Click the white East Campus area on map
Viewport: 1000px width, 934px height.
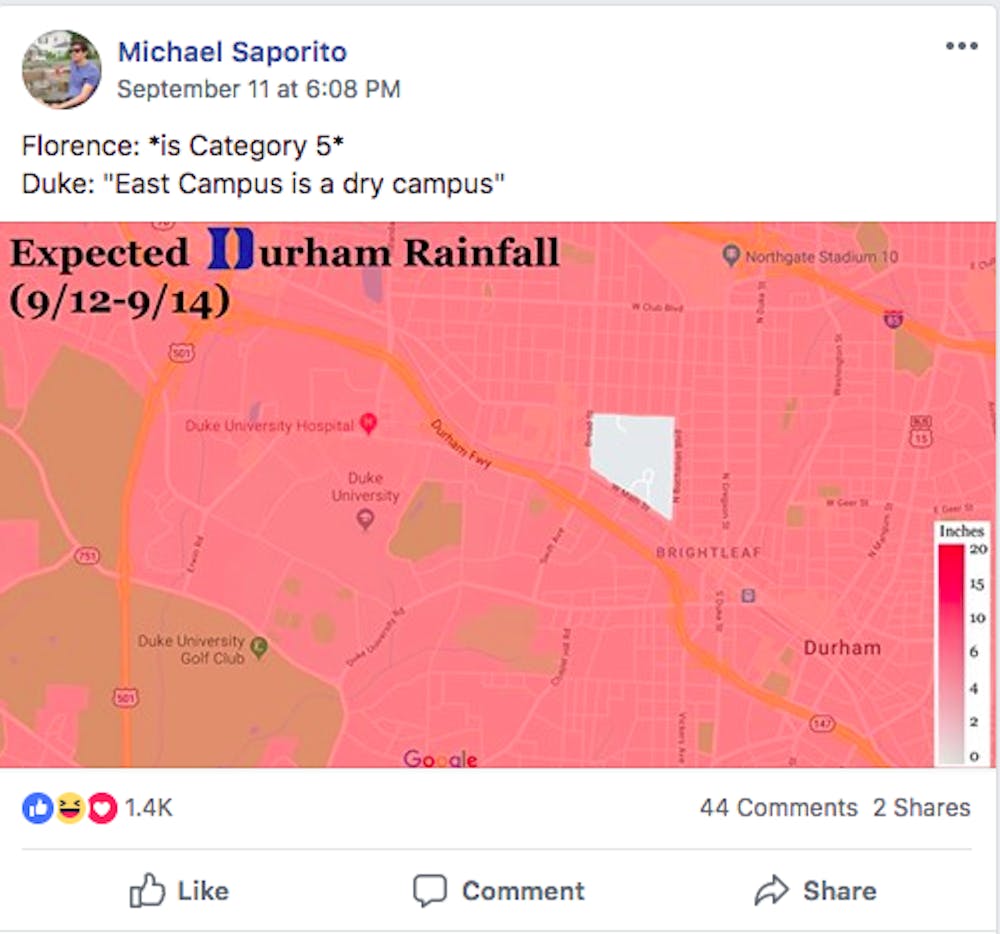[633, 453]
